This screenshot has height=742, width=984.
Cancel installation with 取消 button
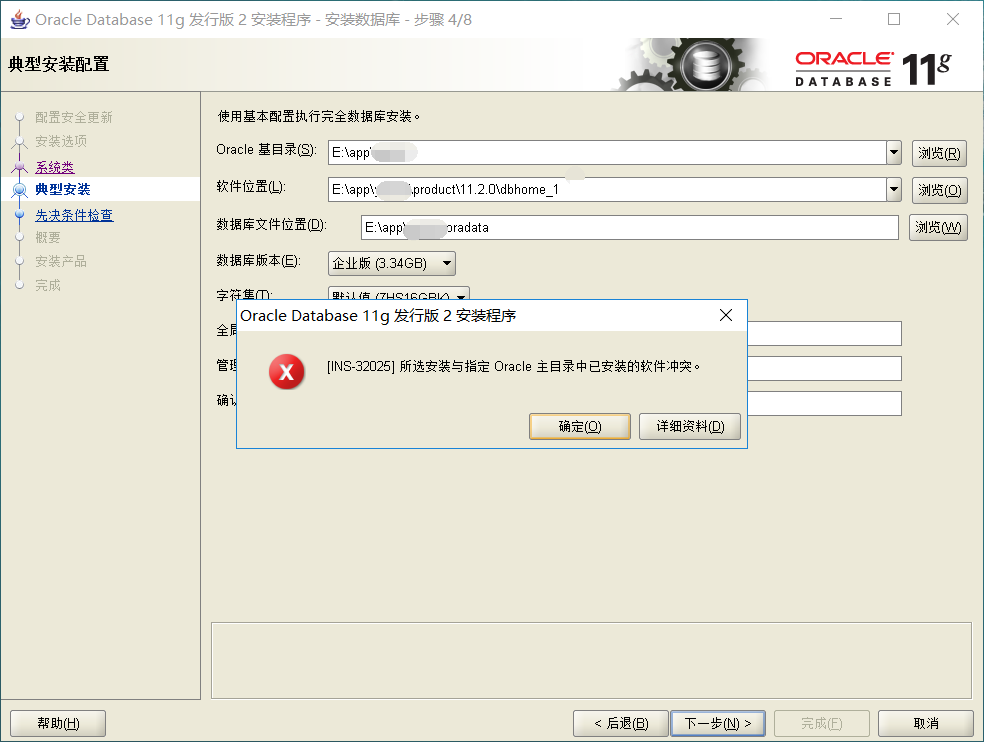click(x=926, y=723)
